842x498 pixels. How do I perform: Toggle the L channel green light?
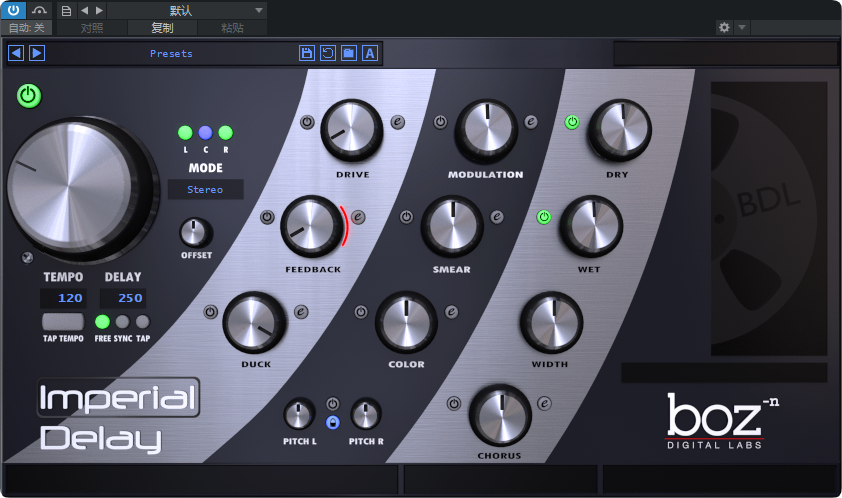tap(185, 132)
